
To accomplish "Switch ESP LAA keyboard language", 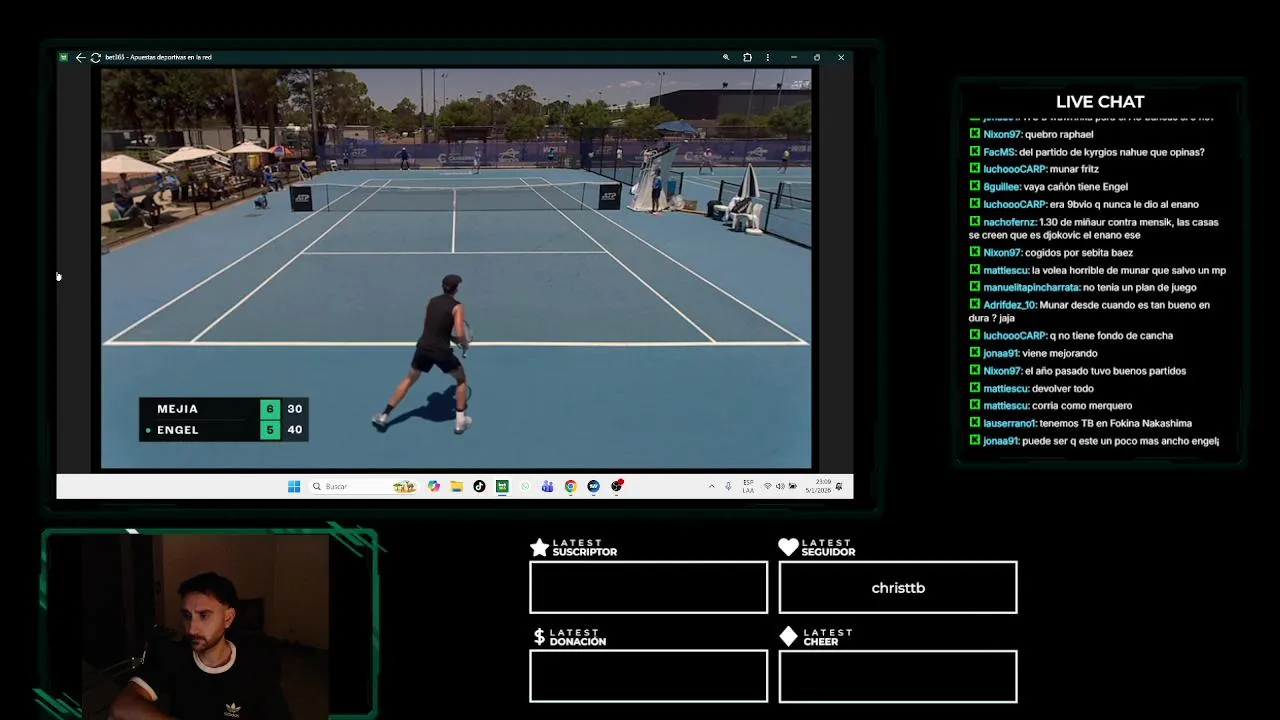I will [x=748, y=486].
